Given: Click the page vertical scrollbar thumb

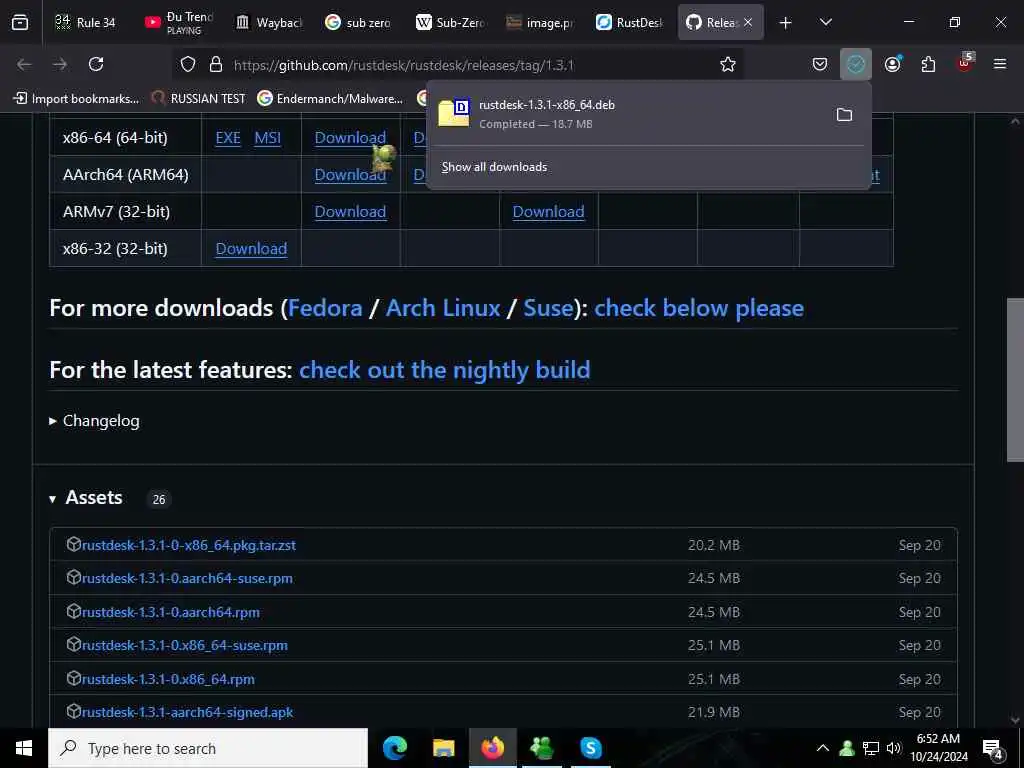Looking at the screenshot, I should click(1016, 380).
